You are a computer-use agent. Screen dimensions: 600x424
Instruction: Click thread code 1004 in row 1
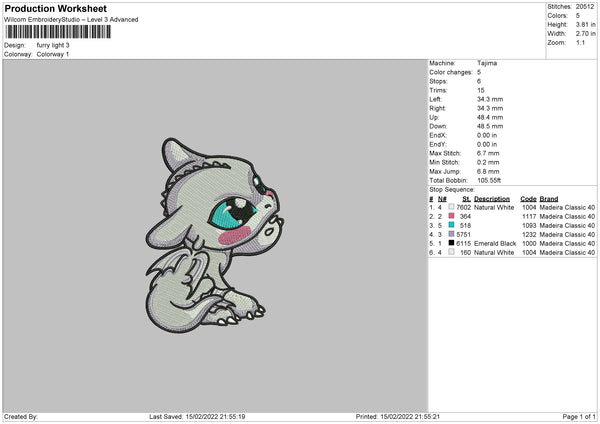point(529,207)
